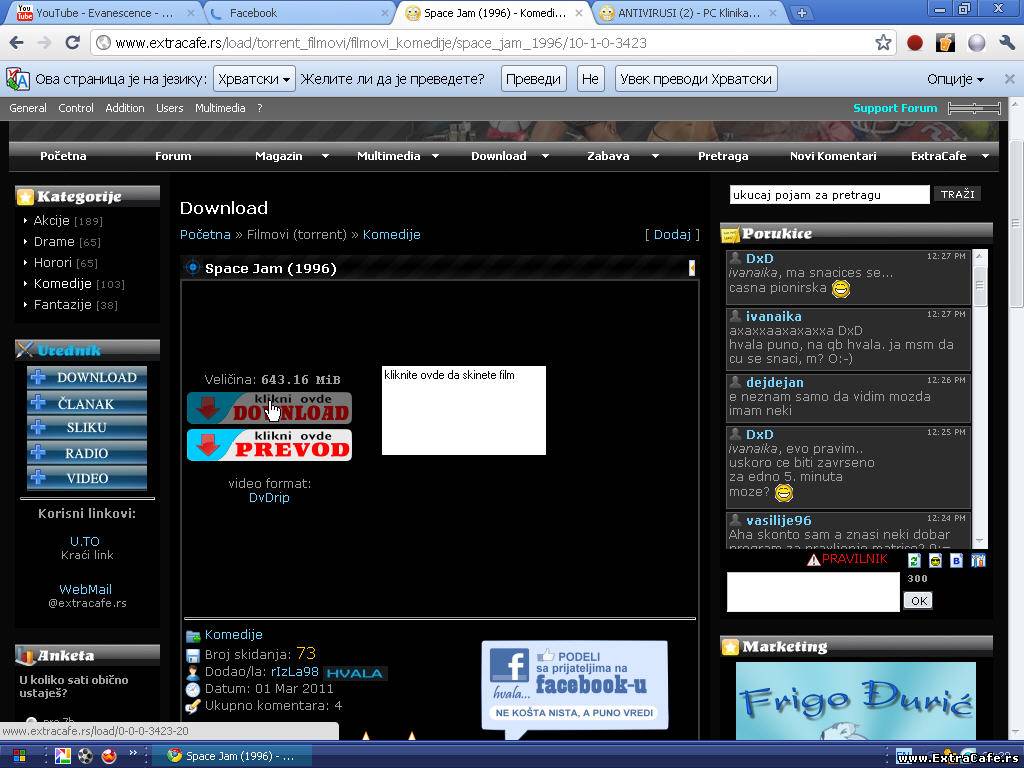Open the Users admin bar menu

tap(169, 108)
